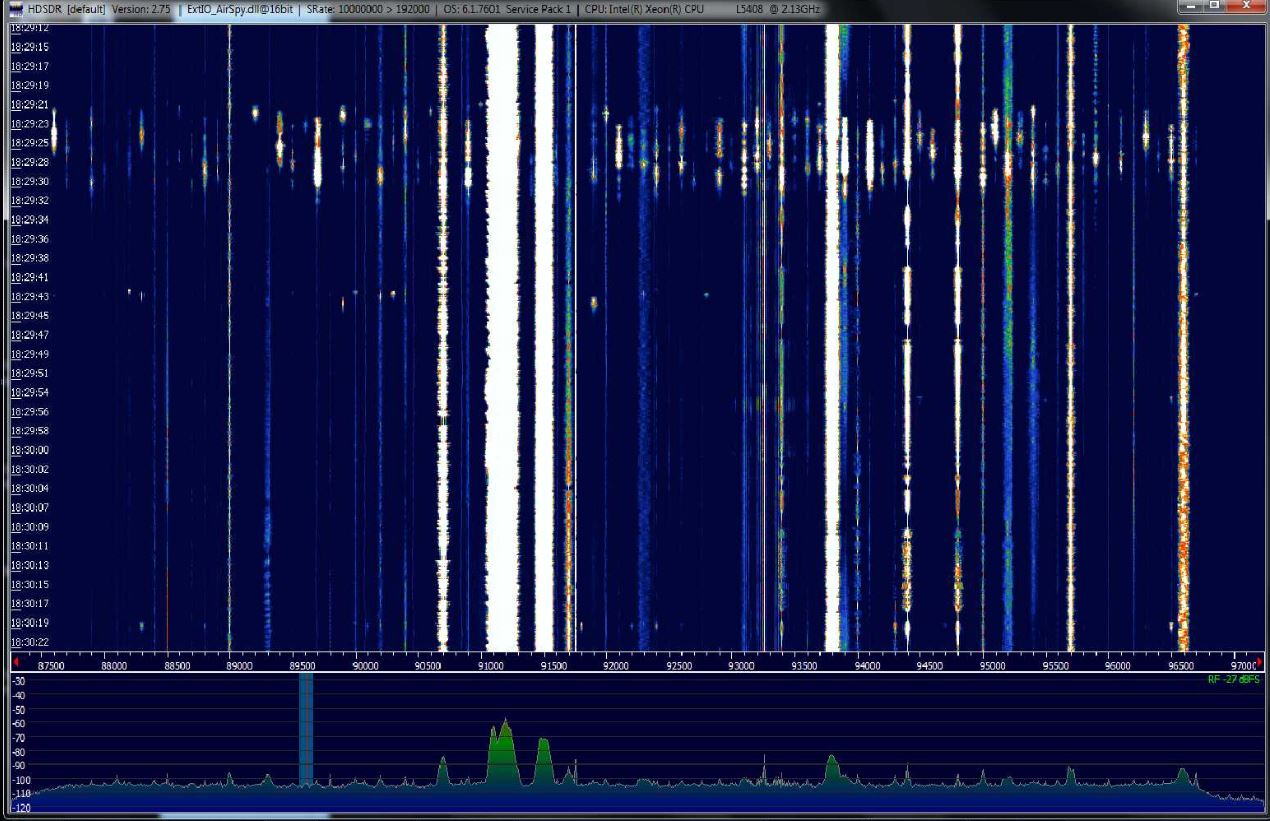The height and width of the screenshot is (821, 1270).
Task: Click the -60 dB scale label
Action: pyautogui.click(x=18, y=723)
